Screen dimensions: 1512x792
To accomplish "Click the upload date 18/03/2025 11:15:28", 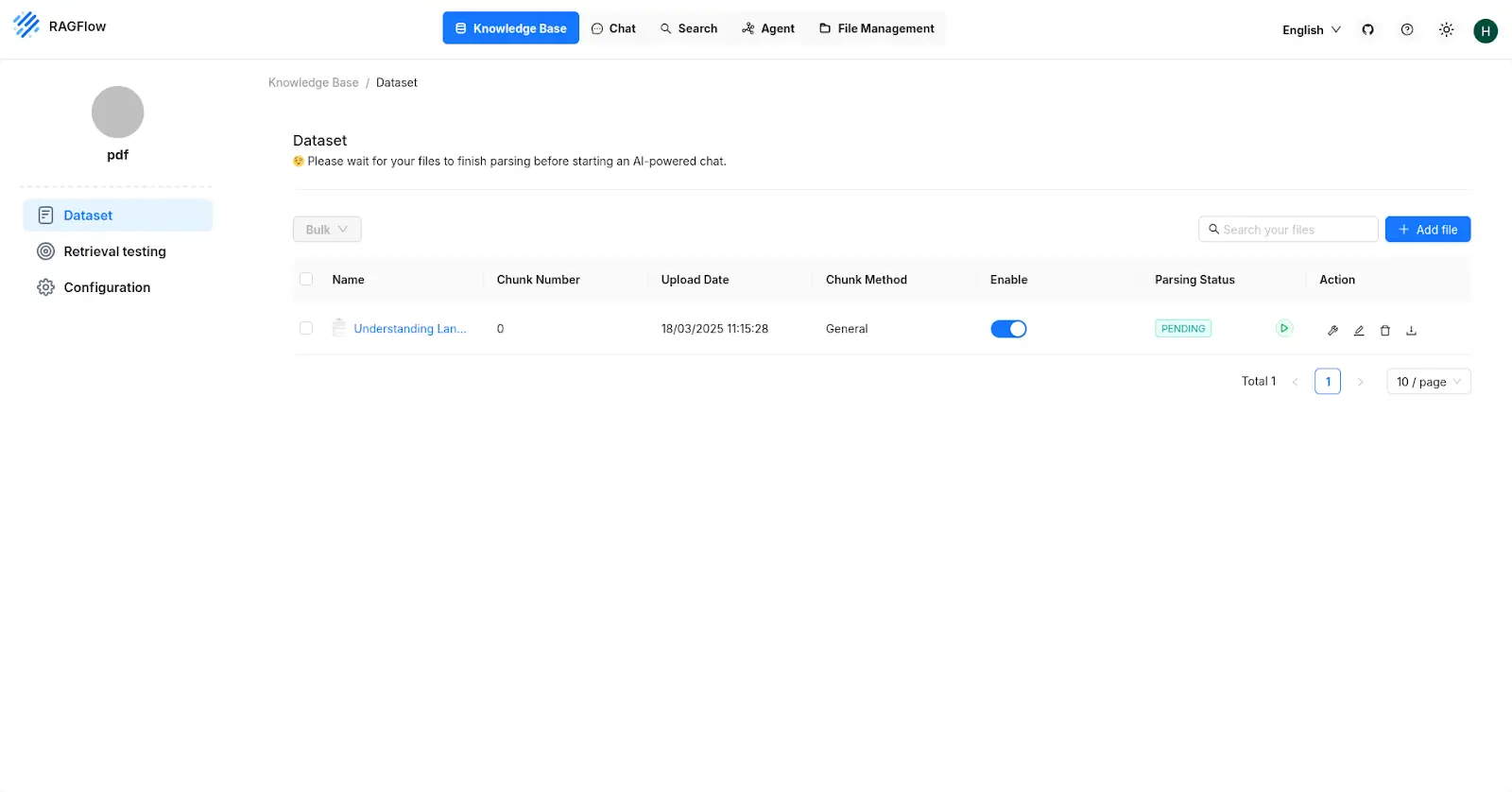I will click(715, 329).
